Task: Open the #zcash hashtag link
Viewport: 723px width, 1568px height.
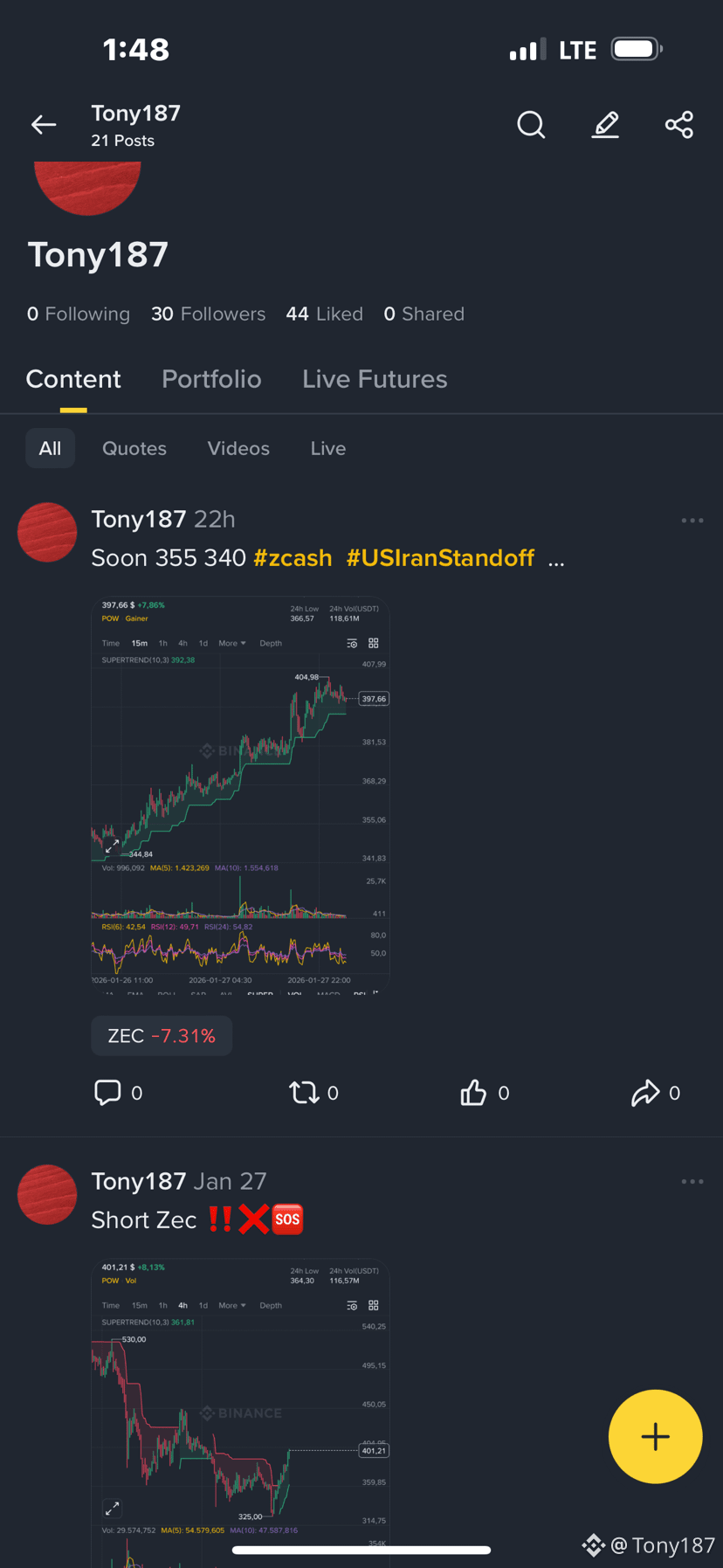Action: pos(293,558)
